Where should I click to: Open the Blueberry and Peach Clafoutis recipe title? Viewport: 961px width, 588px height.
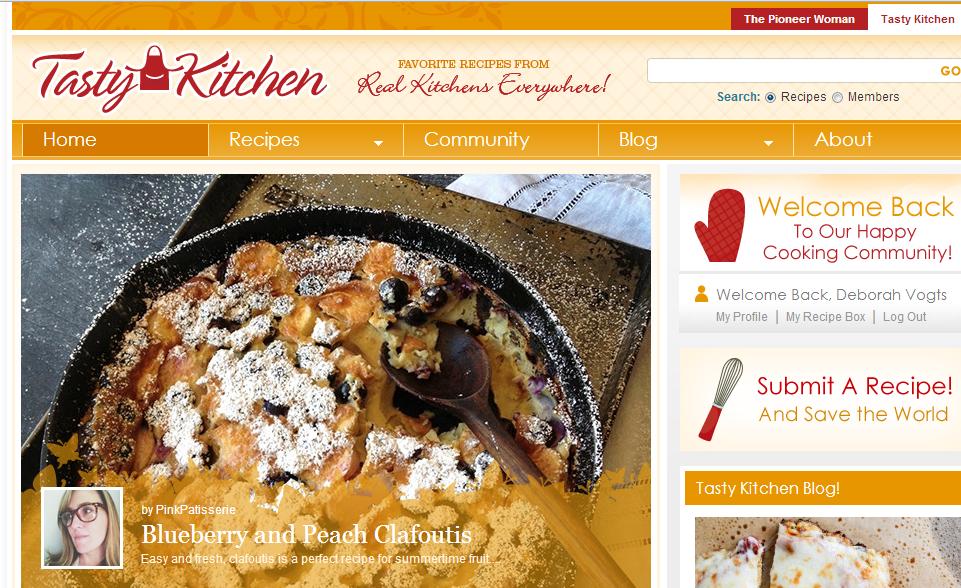(x=306, y=535)
